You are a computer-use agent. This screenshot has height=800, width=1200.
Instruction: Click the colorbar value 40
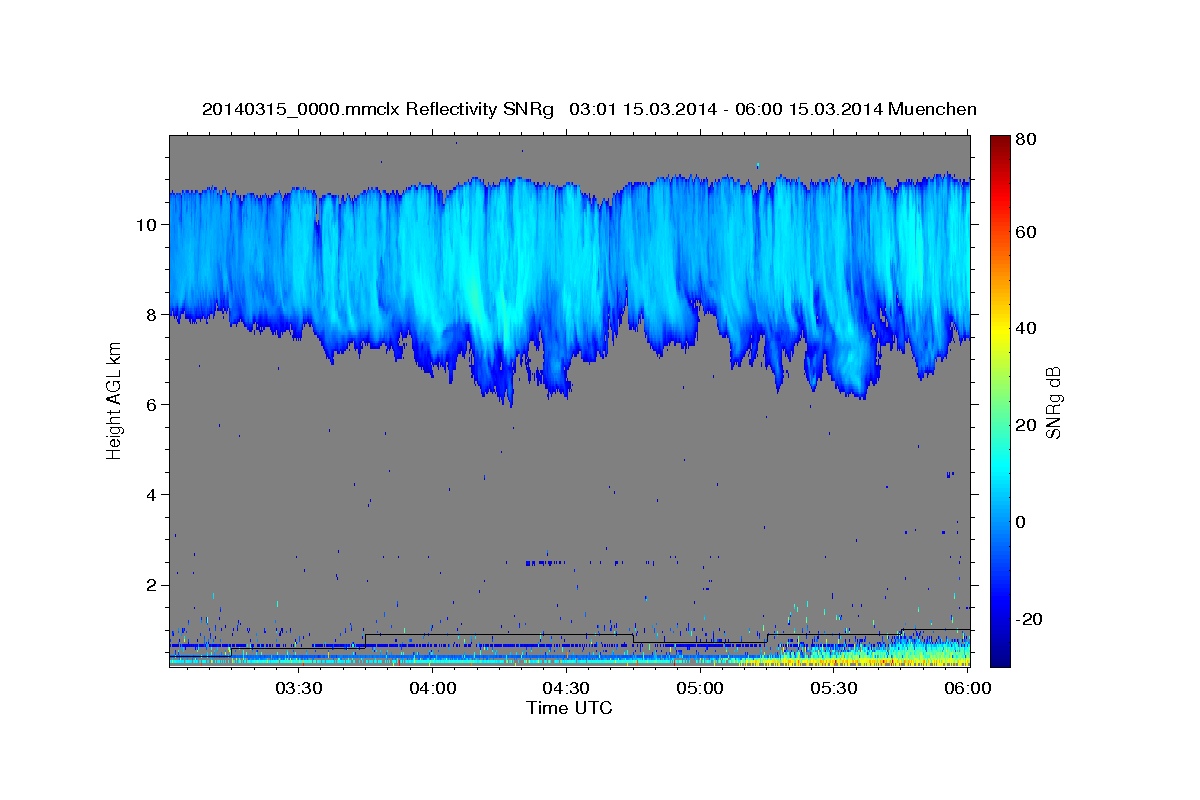tap(1025, 328)
